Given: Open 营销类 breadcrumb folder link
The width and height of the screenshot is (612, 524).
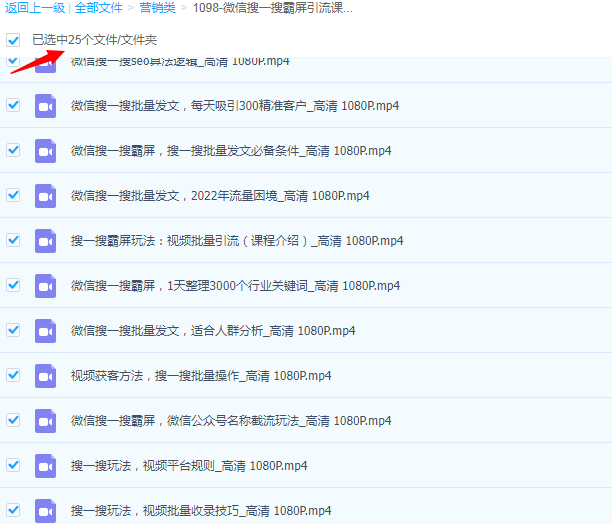Looking at the screenshot, I should tap(158, 8).
